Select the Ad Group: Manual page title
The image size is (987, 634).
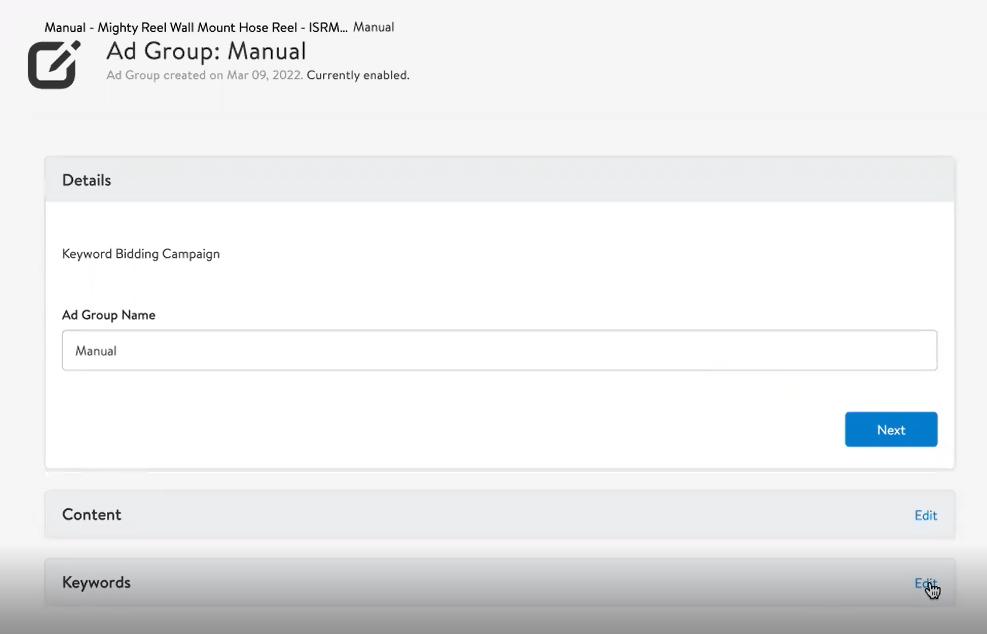[x=205, y=50]
